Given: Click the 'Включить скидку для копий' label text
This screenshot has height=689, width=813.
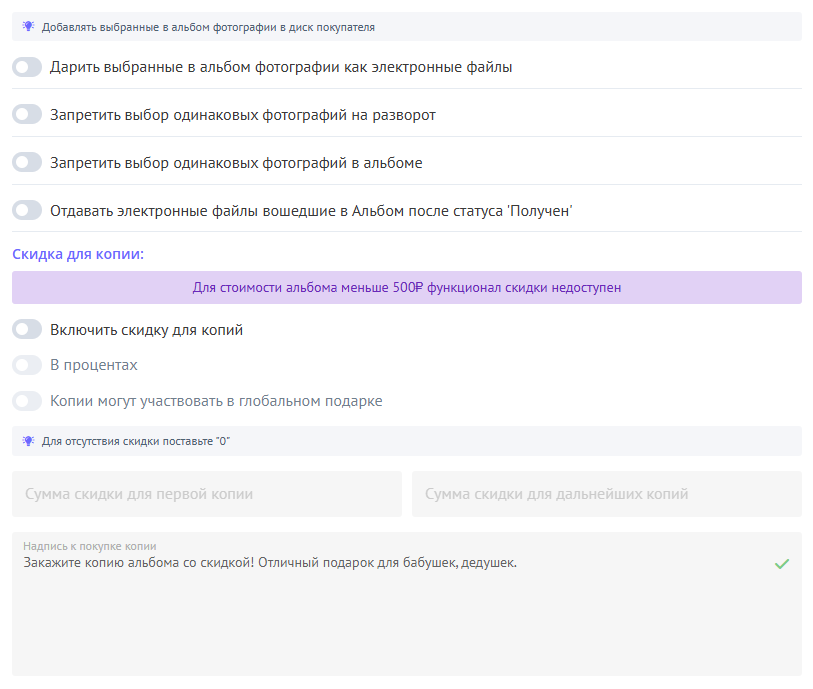Looking at the screenshot, I should [146, 329].
